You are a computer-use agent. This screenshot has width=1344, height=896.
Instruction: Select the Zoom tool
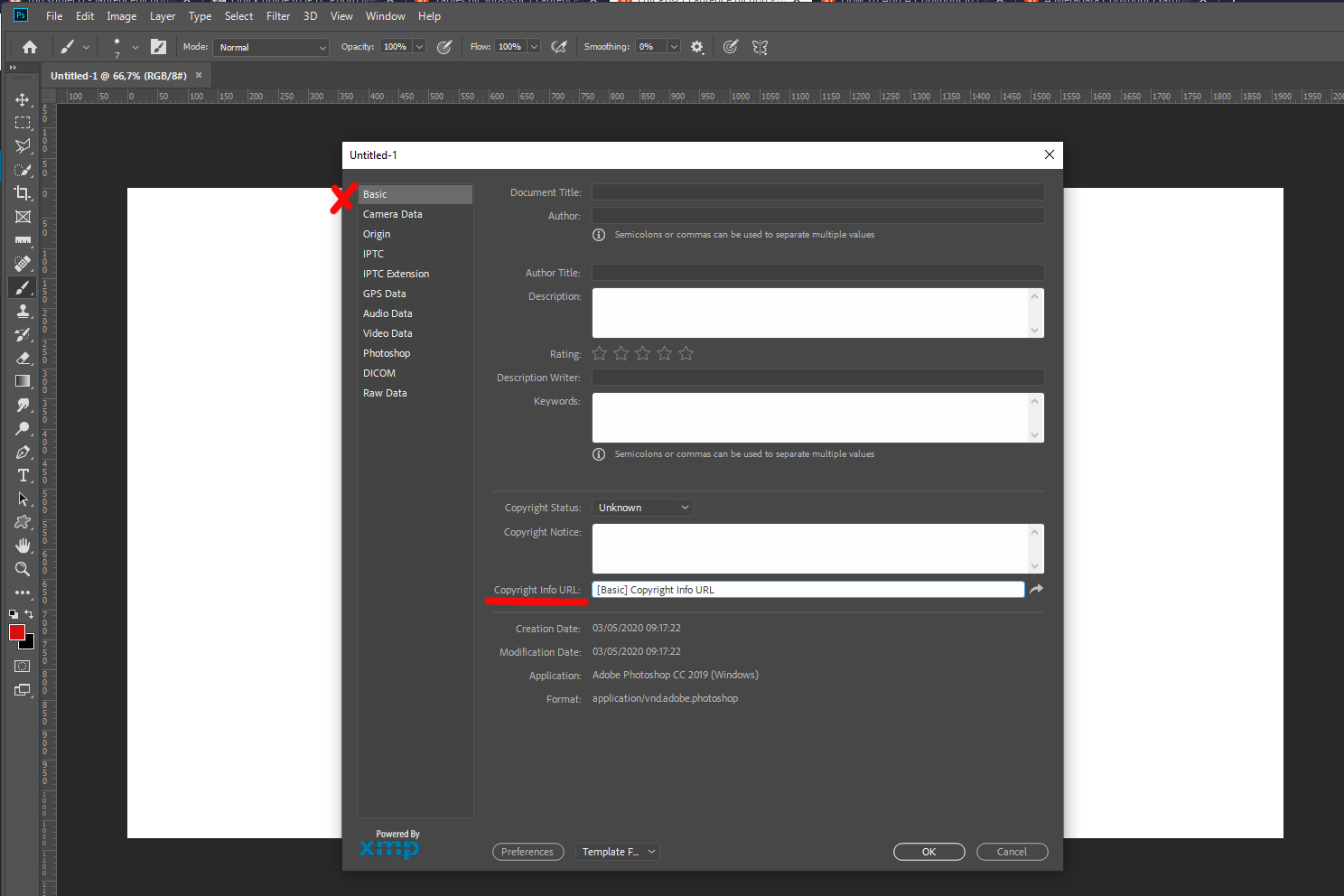point(23,569)
